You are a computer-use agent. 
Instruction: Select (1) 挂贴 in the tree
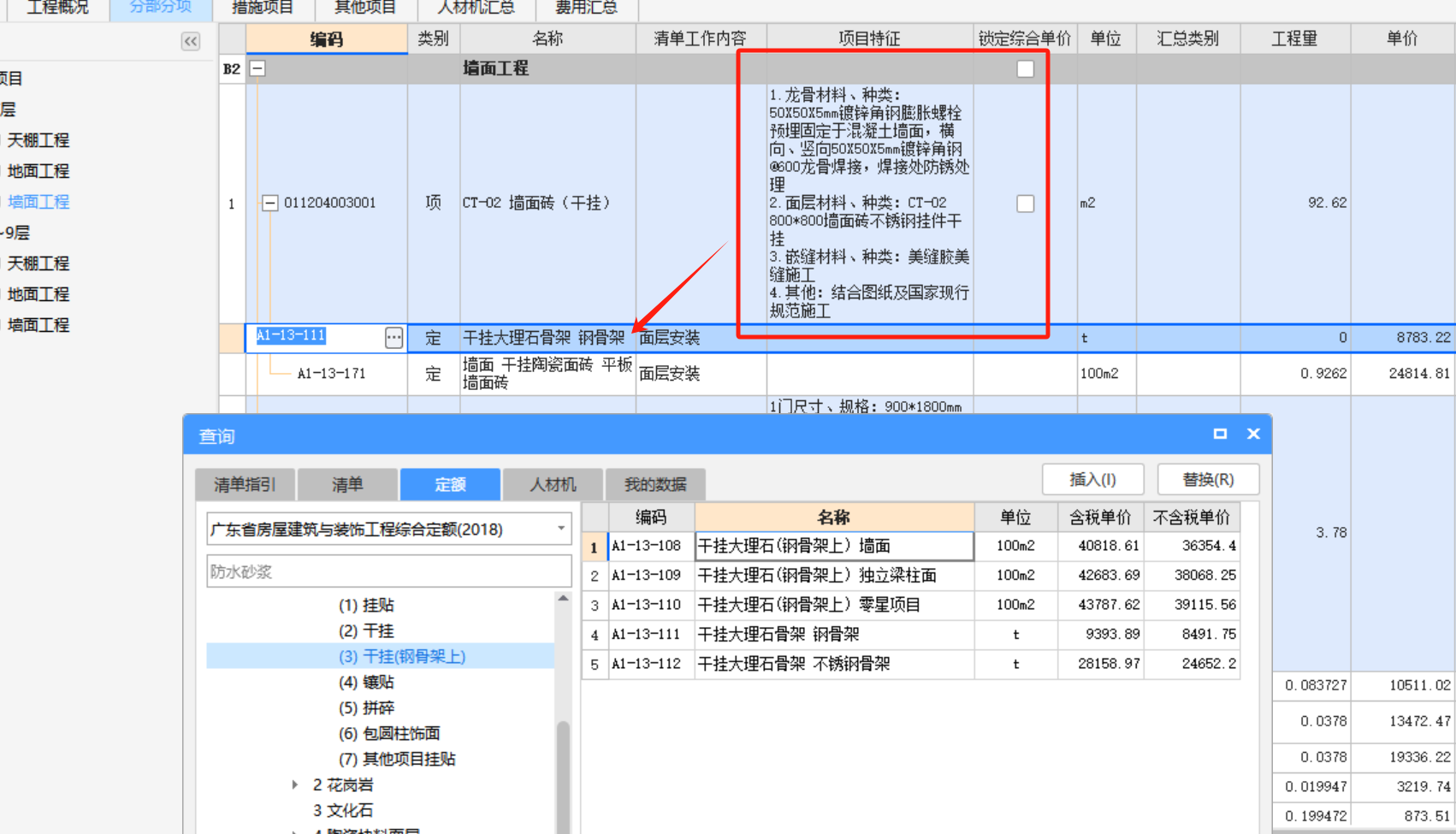tap(366, 605)
